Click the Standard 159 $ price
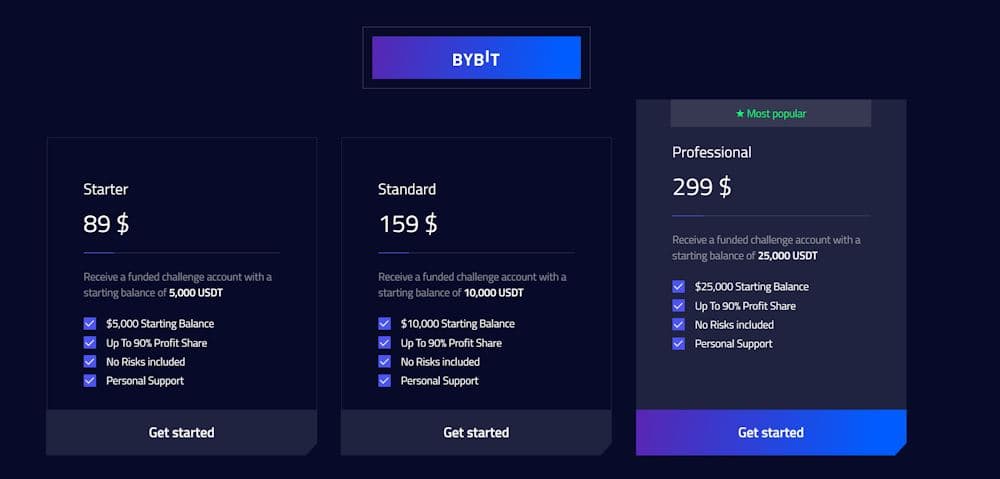This screenshot has height=479, width=1000. pyautogui.click(x=408, y=224)
